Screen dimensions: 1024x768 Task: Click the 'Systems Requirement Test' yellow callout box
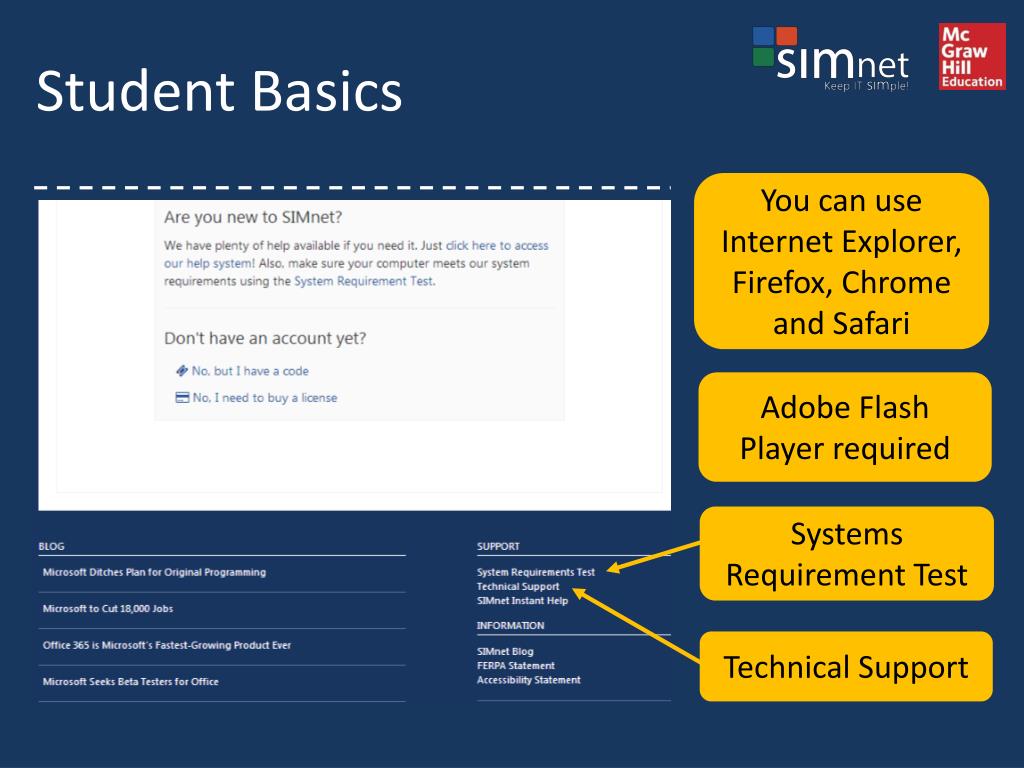pyautogui.click(x=846, y=554)
